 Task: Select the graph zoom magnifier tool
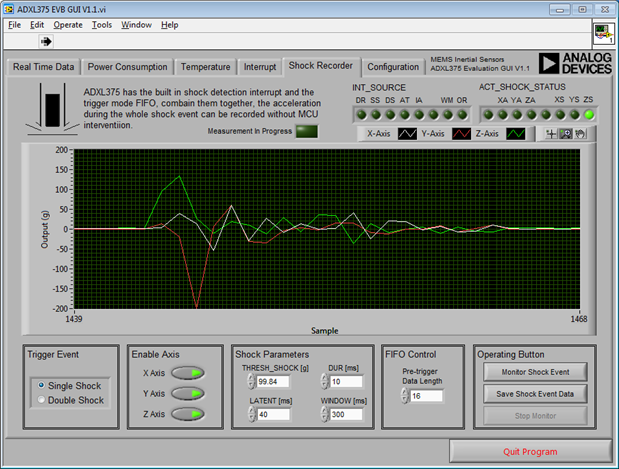tap(565, 133)
